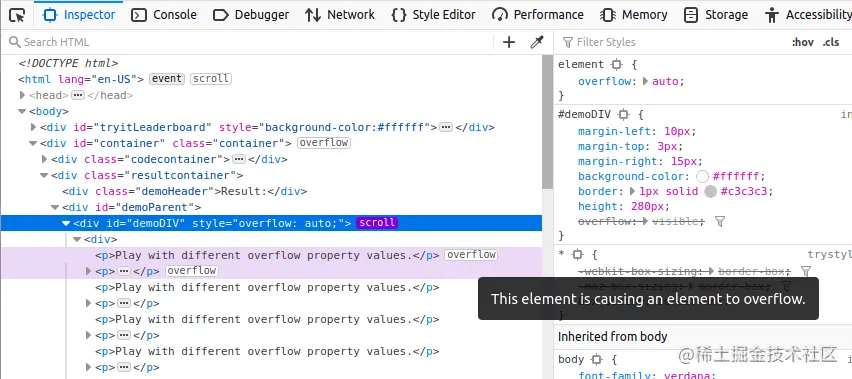
Task: Click the ellipsis badge of the codecontainer div
Action: tap(239, 159)
